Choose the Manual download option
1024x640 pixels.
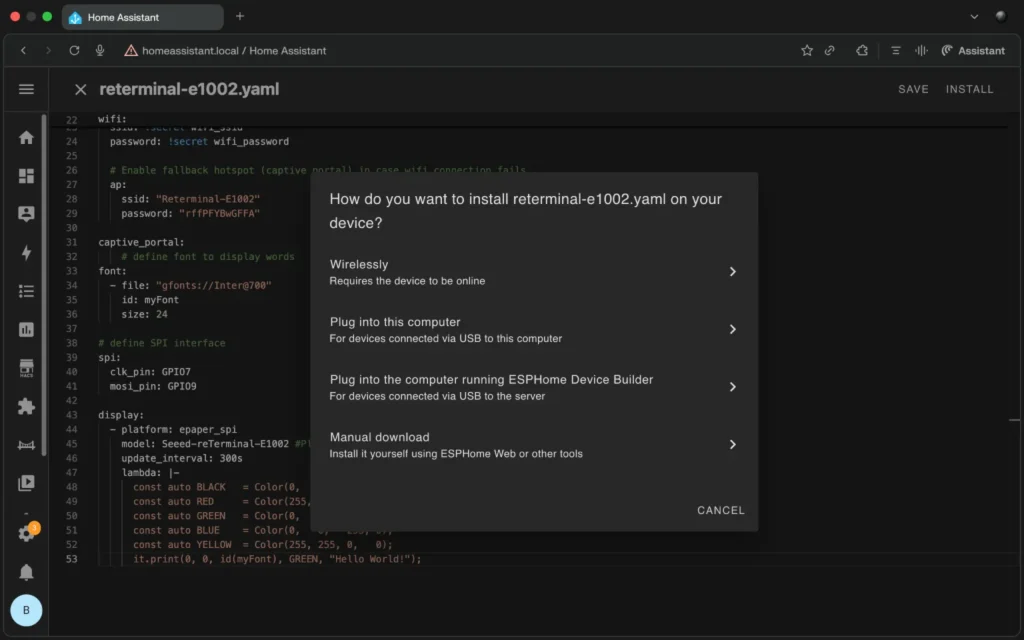(x=534, y=444)
